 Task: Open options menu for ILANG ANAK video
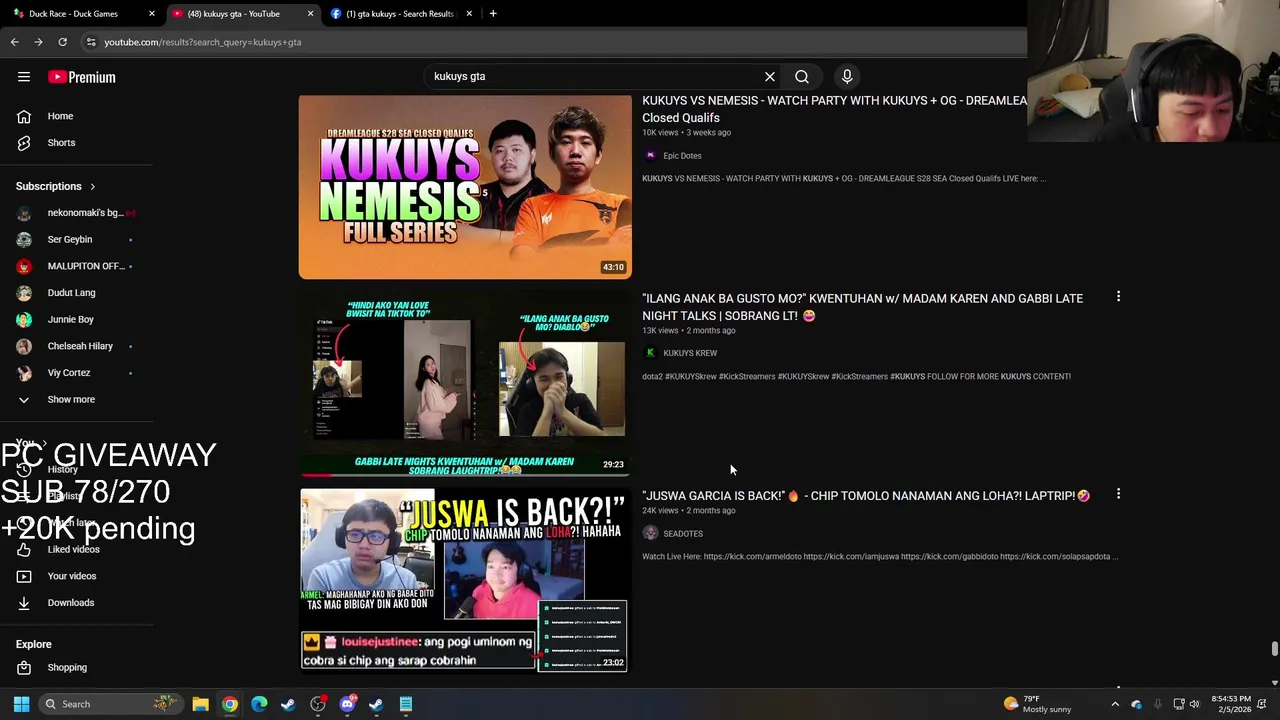click(1118, 297)
